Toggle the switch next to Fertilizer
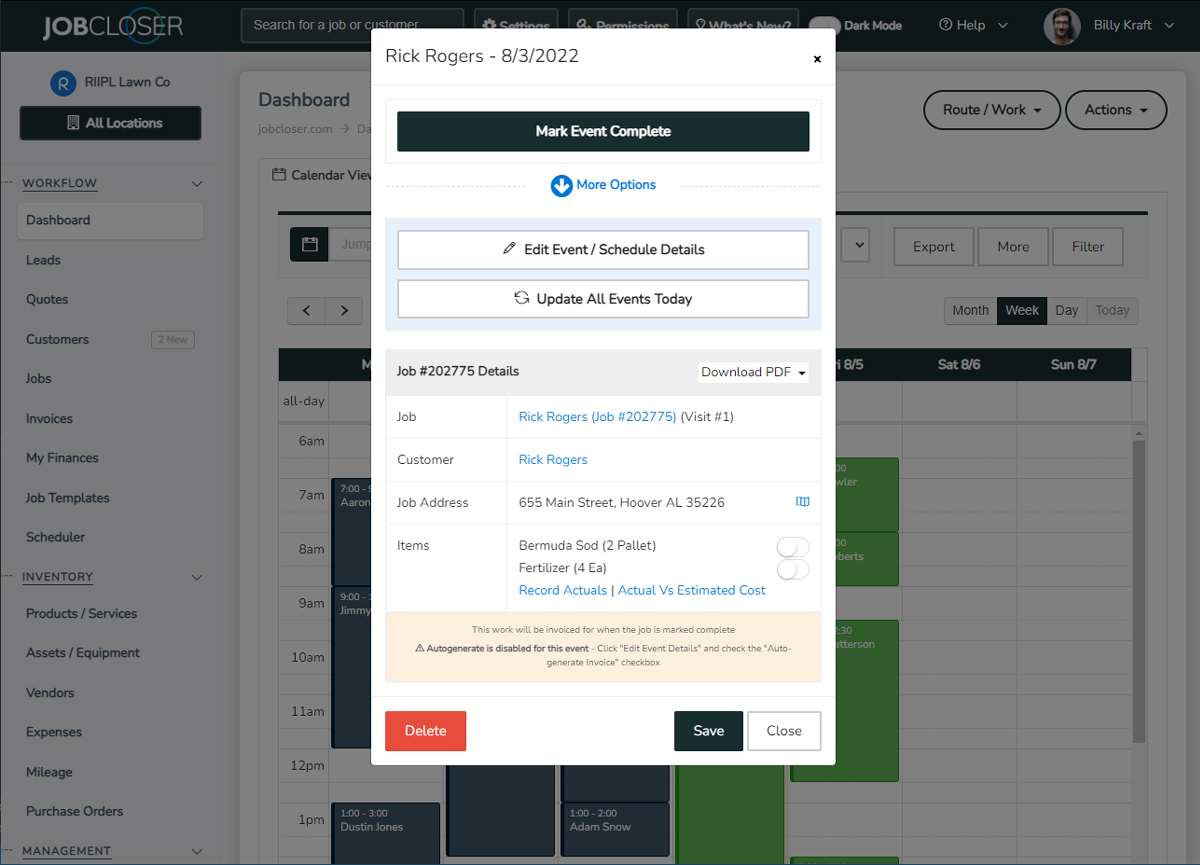Viewport: 1200px width, 865px height. point(791,569)
